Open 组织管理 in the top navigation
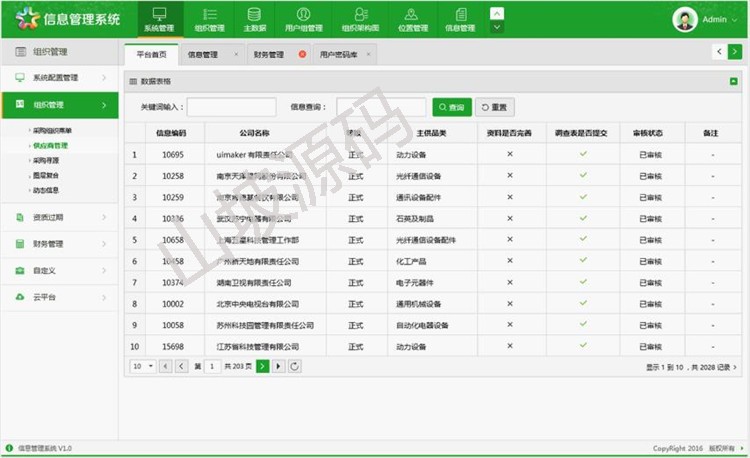Screen dimensions: 750x458 tap(209, 18)
